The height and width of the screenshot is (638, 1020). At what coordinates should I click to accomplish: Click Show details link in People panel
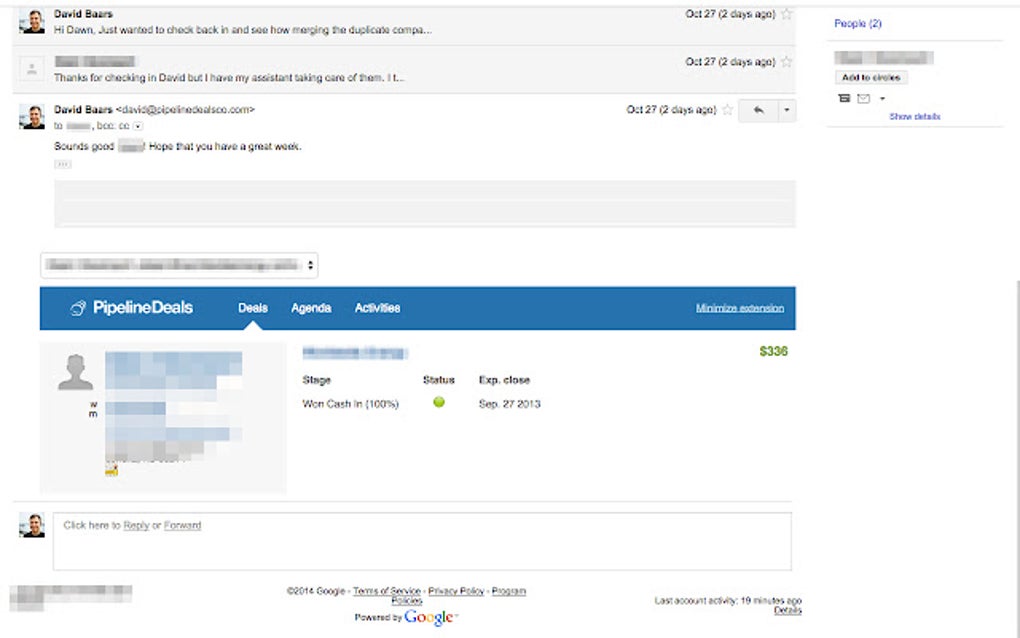coord(915,116)
